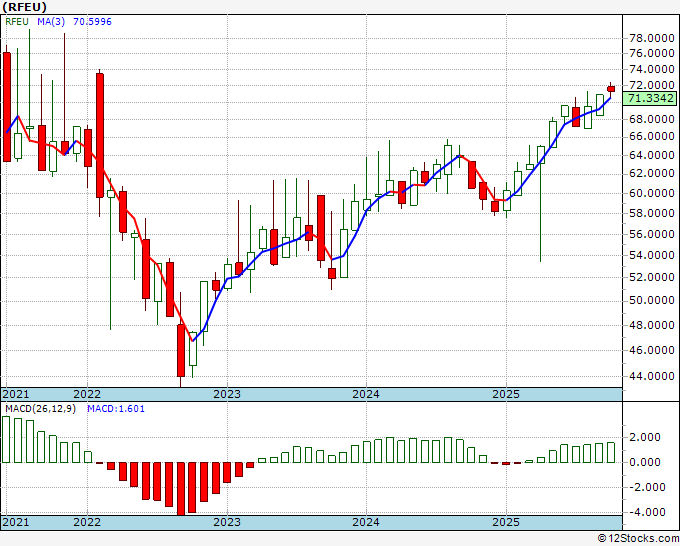Image resolution: width=680 pixels, height=546 pixels.
Task: Click the 50.0000 price axis label
Action: pyautogui.click(x=651, y=301)
